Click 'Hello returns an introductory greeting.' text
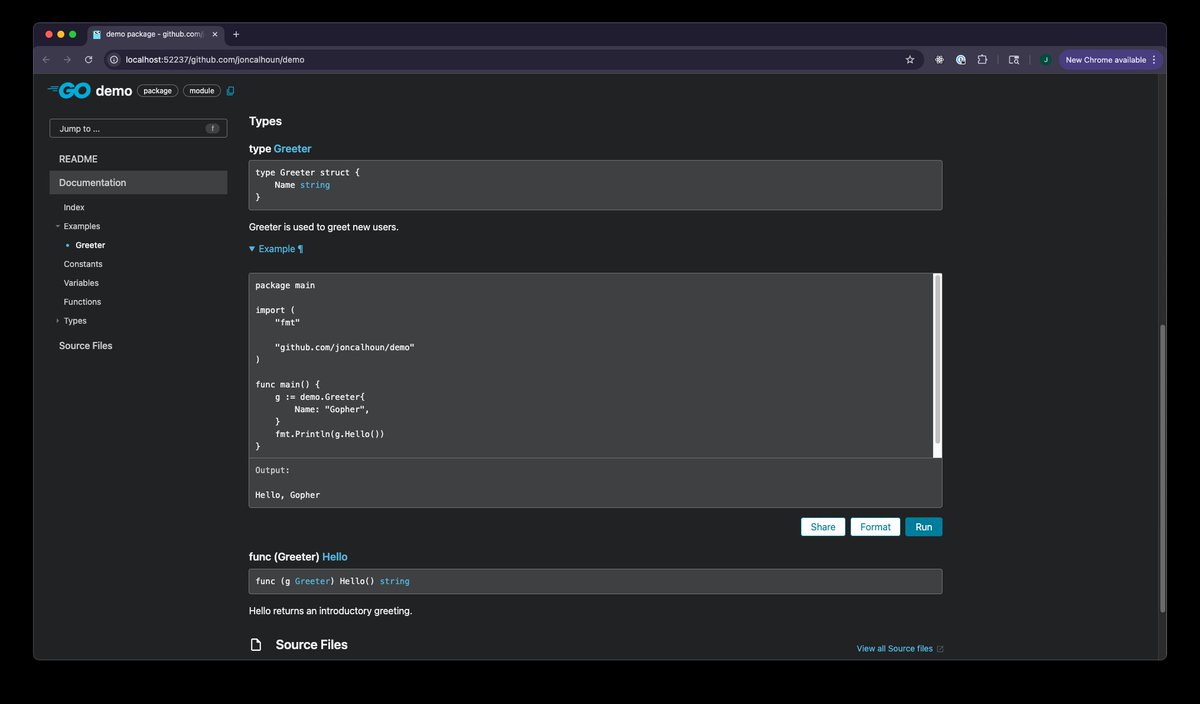Image resolution: width=1200 pixels, height=704 pixels. click(x=330, y=611)
